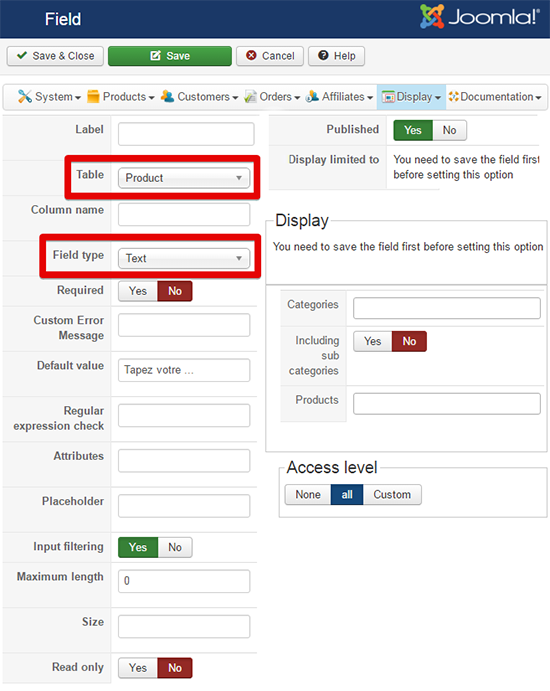The width and height of the screenshot is (550, 691).
Task: Click the Display menu icon
Action: 388,97
